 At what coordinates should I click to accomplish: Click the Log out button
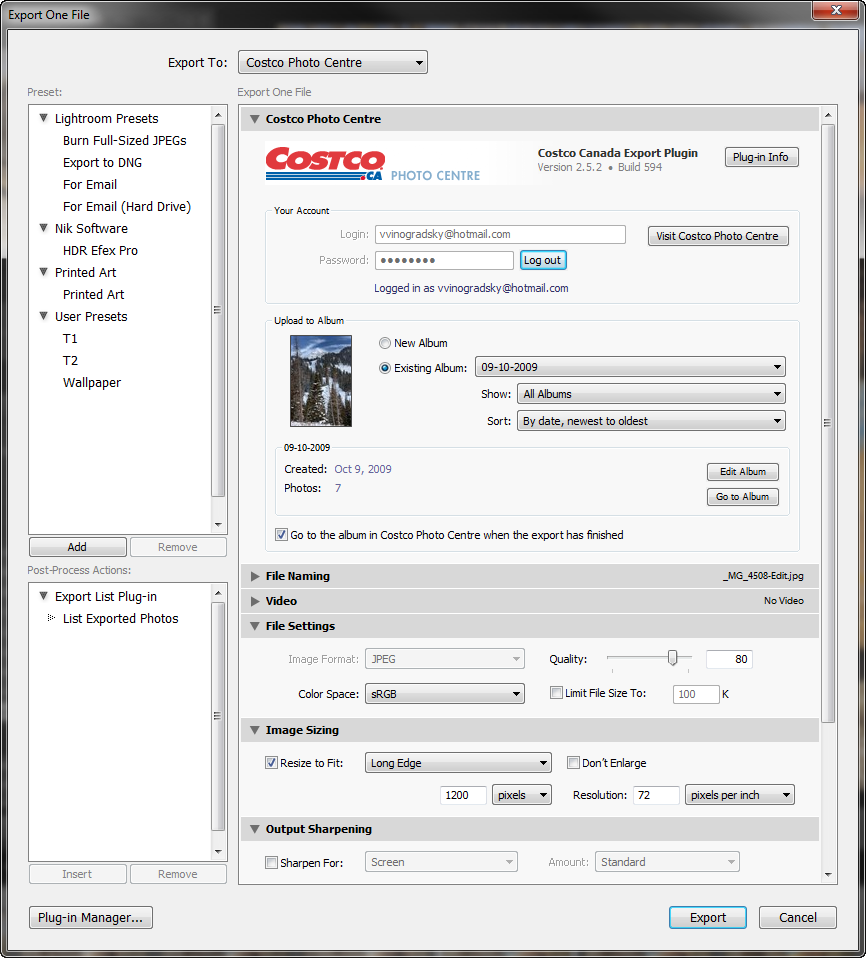point(543,260)
